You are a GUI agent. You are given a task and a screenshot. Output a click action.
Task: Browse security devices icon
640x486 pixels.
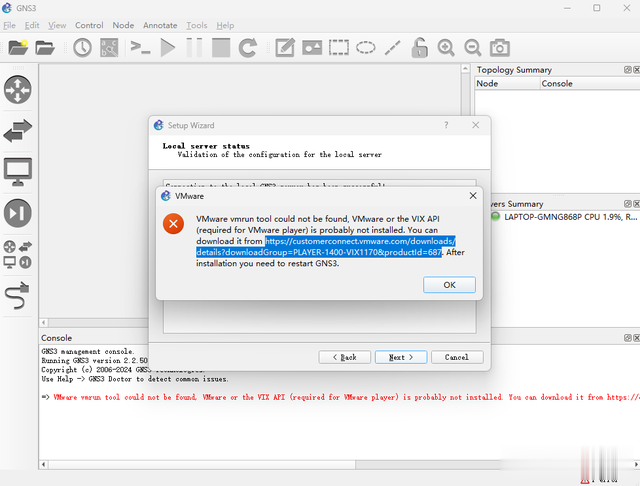pyautogui.click(x=18, y=213)
